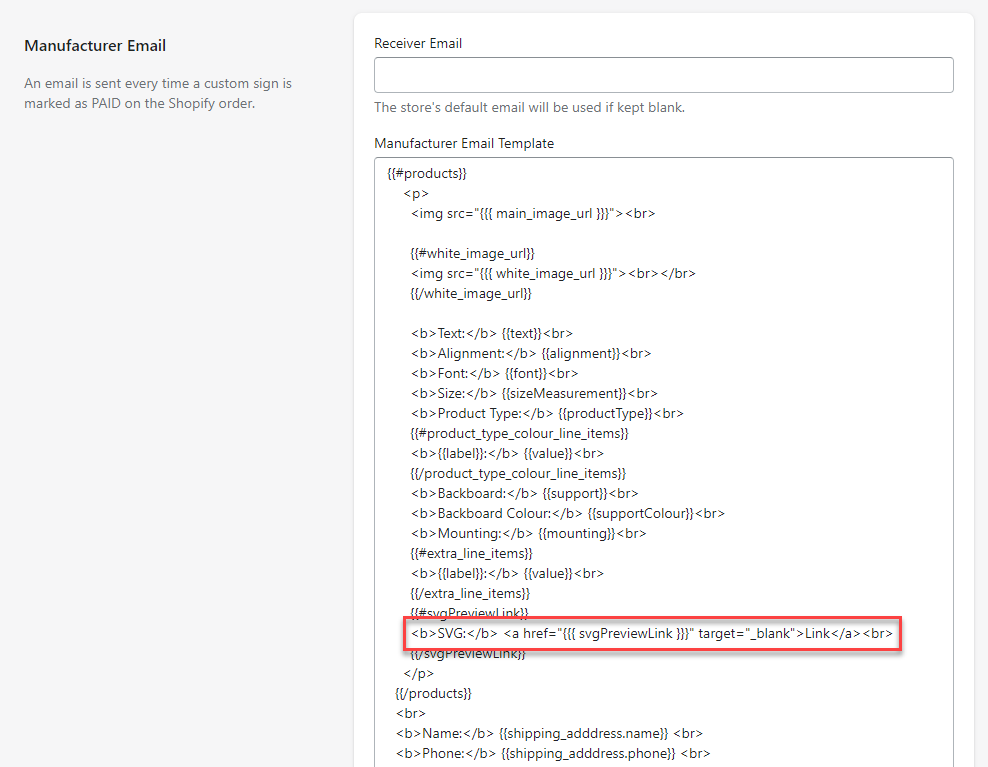Click the Manufacturer Email section heading
Viewport: 988px width, 767px height.
(95, 46)
